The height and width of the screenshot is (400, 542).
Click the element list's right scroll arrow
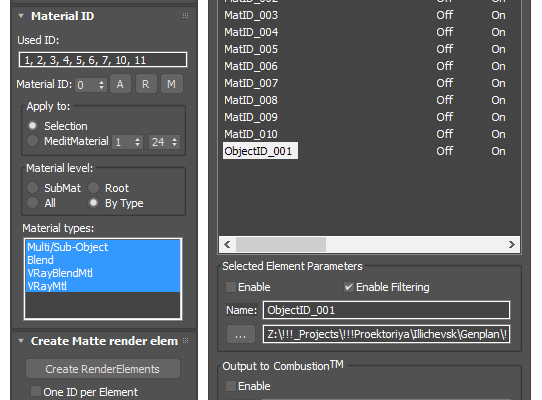tap(512, 244)
